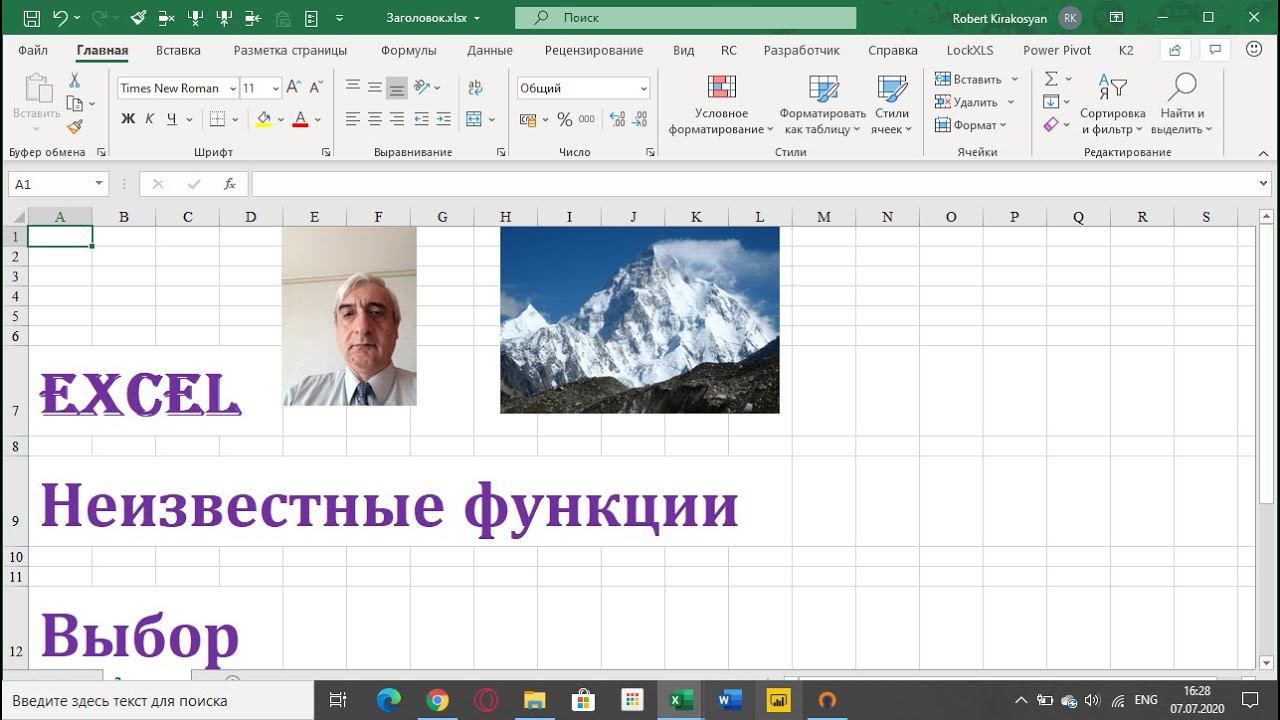Toggle underline (Ч) formatting
Image resolution: width=1280 pixels, height=720 pixels.
tap(172, 119)
